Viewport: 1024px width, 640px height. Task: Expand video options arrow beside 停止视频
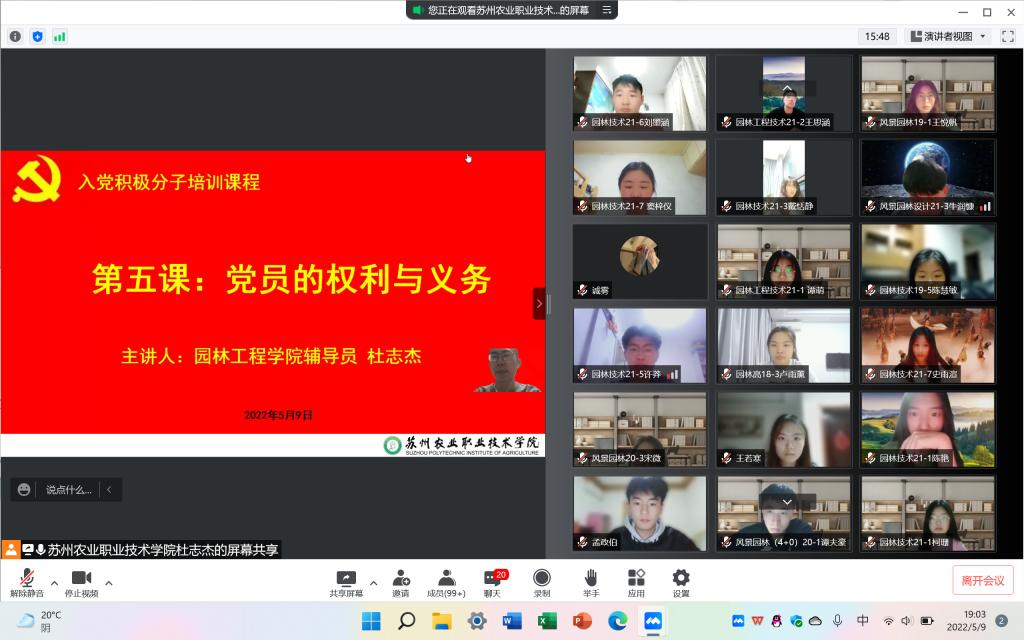coord(108,583)
